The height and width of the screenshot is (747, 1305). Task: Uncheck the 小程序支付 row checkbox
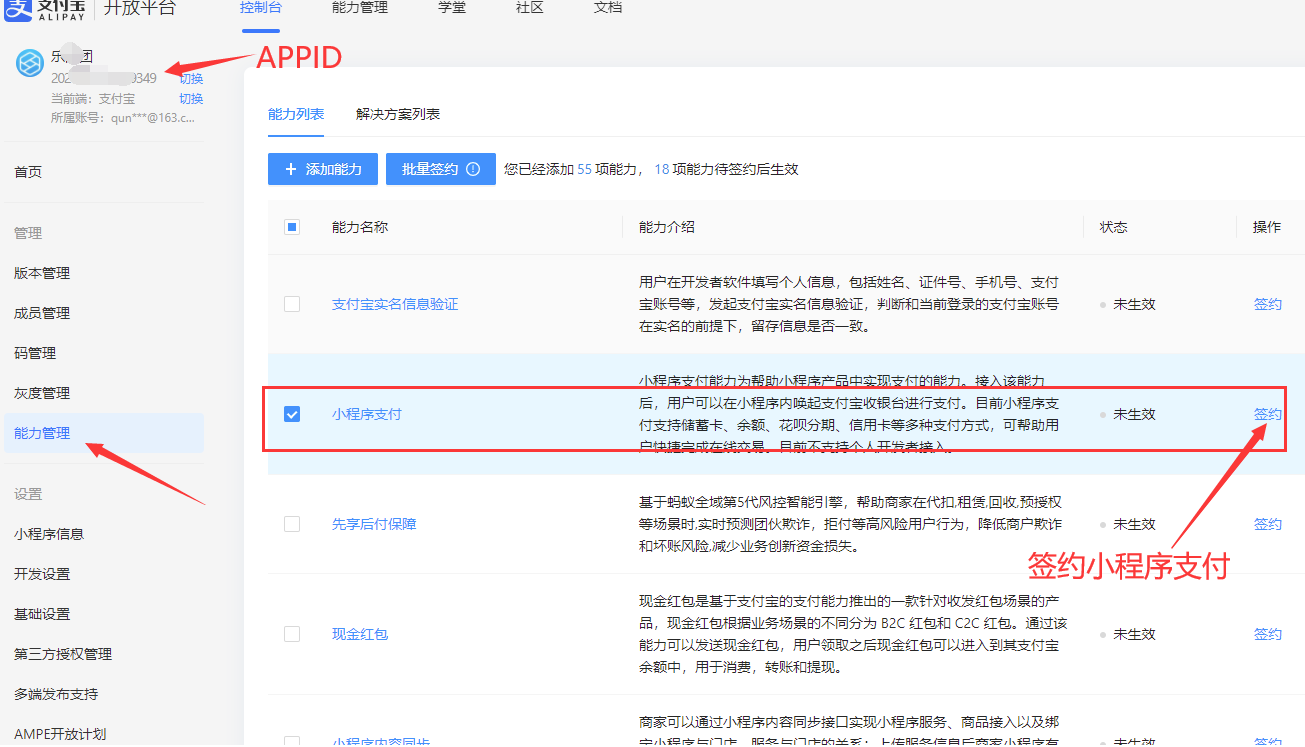[x=292, y=414]
